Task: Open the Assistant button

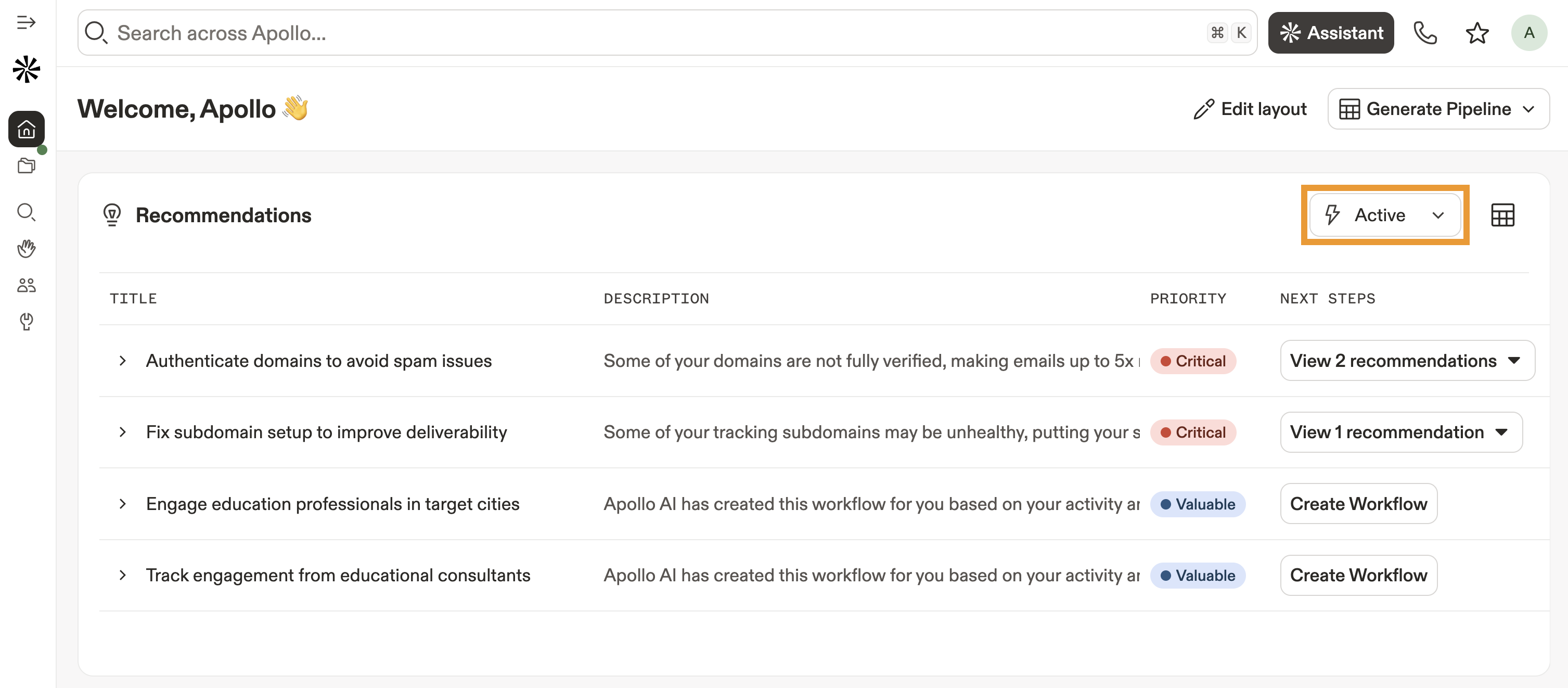Action: coord(1331,33)
